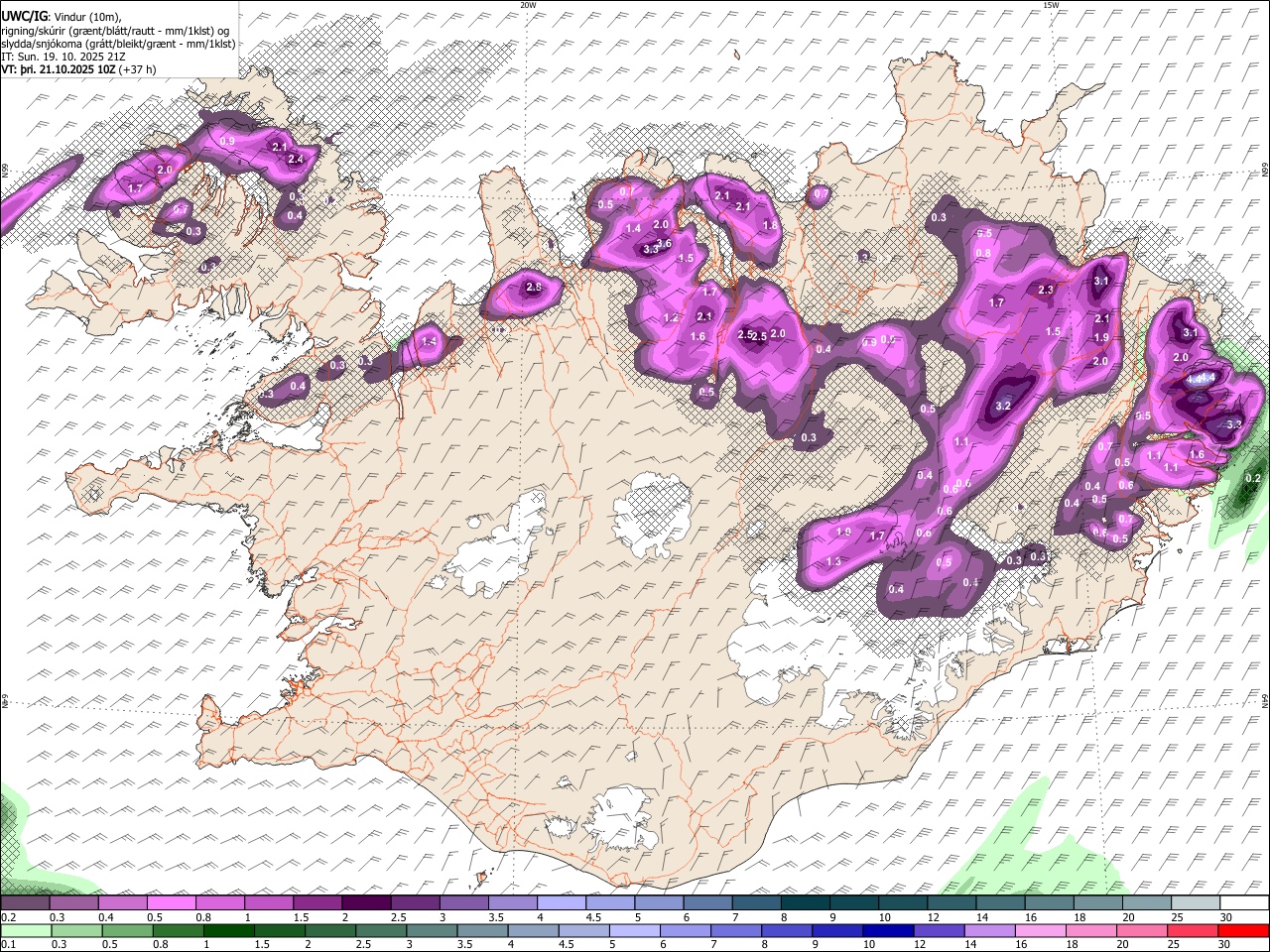Select the 3.2 value in the dark purple core
The height and width of the screenshot is (952, 1270).
pyautogui.click(x=1003, y=406)
